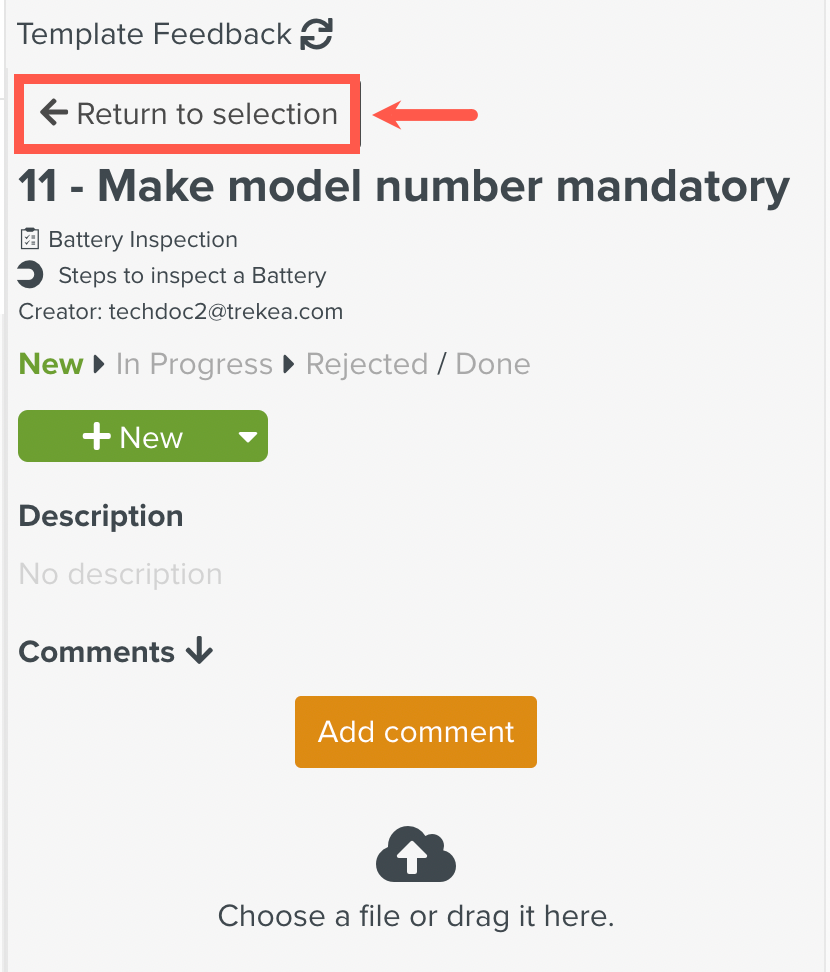Click the ticket title Make model number mandatory
The height and width of the screenshot is (972, 830).
(x=404, y=186)
